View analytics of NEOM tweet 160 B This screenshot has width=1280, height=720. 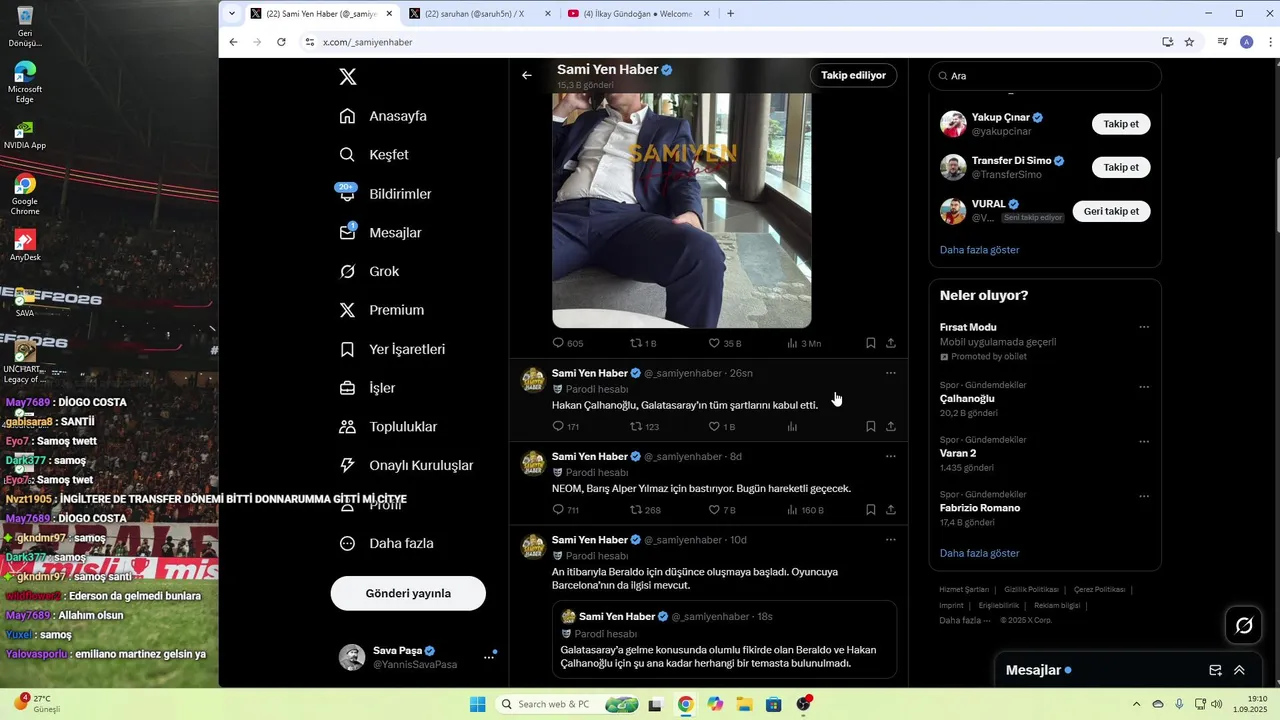pos(805,510)
